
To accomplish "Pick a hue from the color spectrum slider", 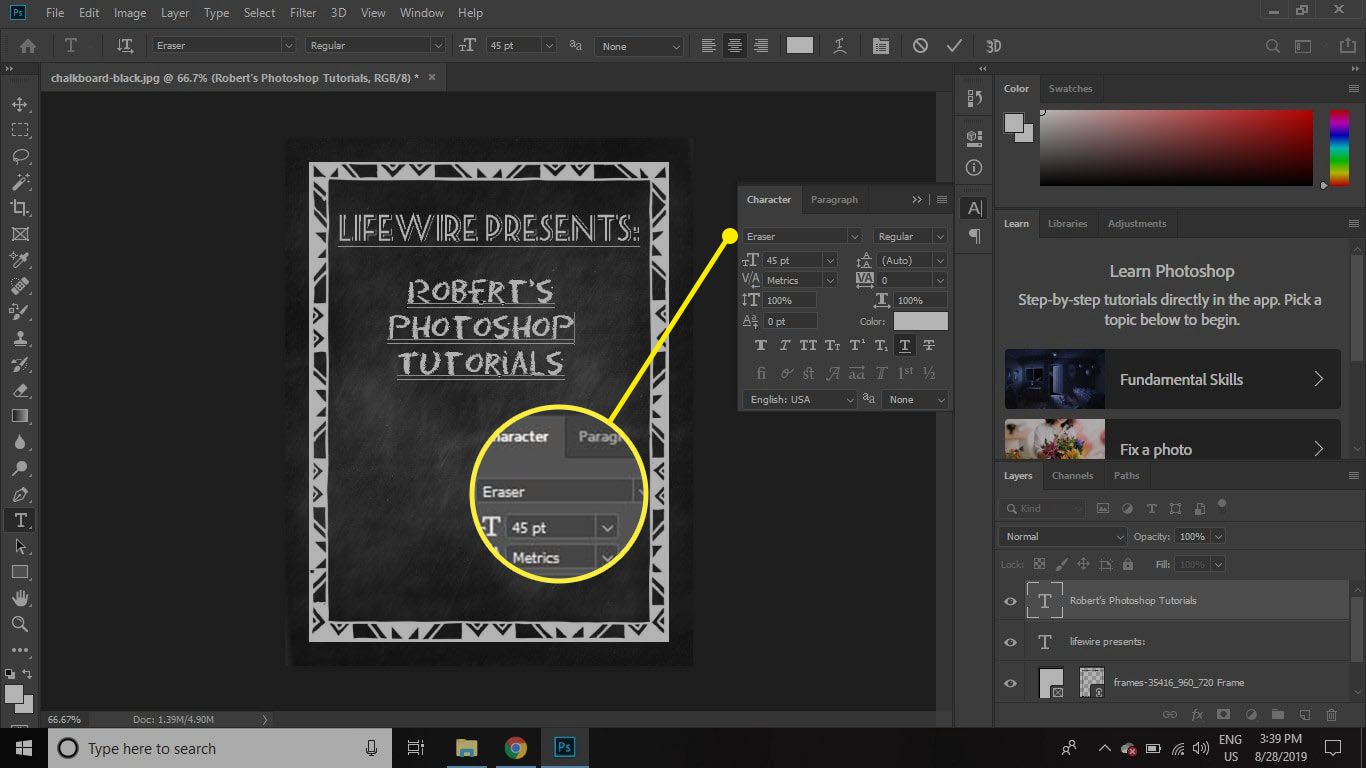I will click(x=1339, y=148).
